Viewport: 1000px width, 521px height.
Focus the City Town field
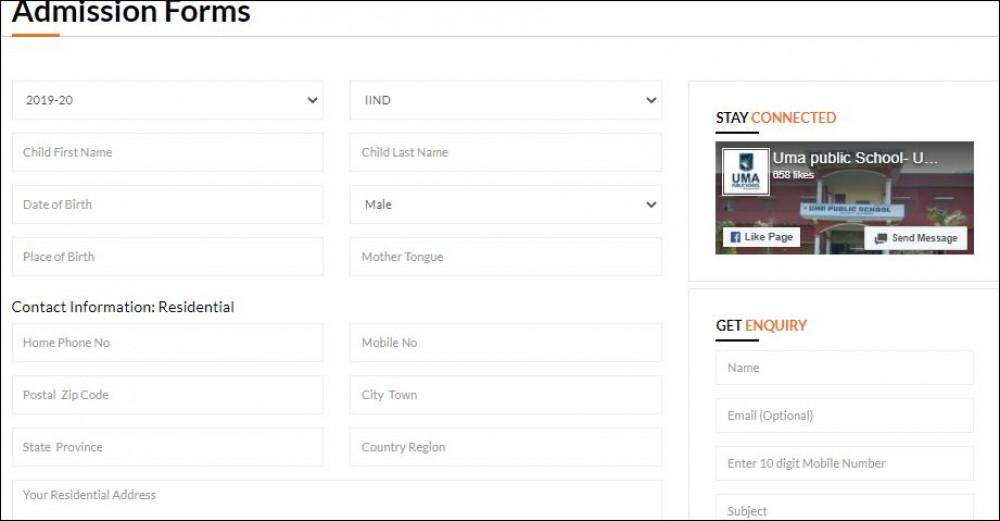pos(505,394)
